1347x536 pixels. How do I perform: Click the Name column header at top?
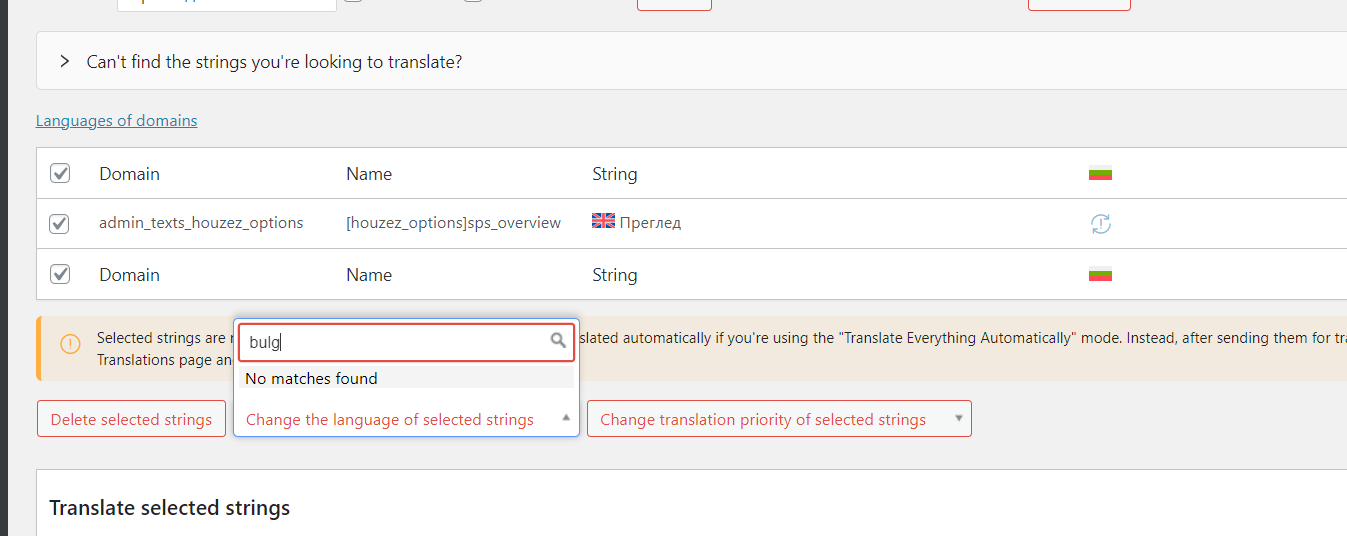pos(369,174)
